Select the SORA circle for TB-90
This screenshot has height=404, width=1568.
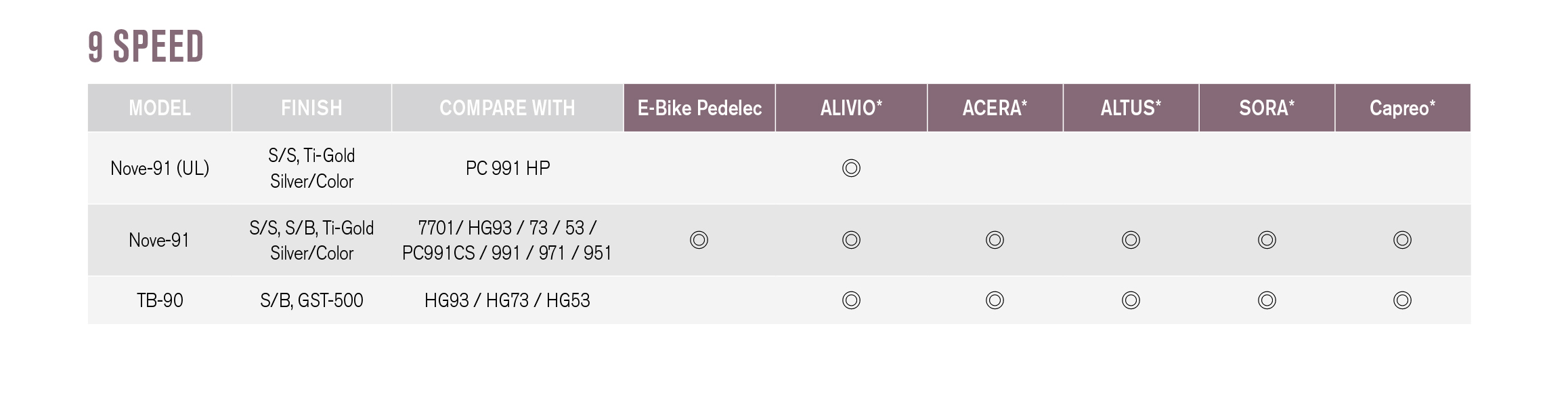pos(1267,300)
